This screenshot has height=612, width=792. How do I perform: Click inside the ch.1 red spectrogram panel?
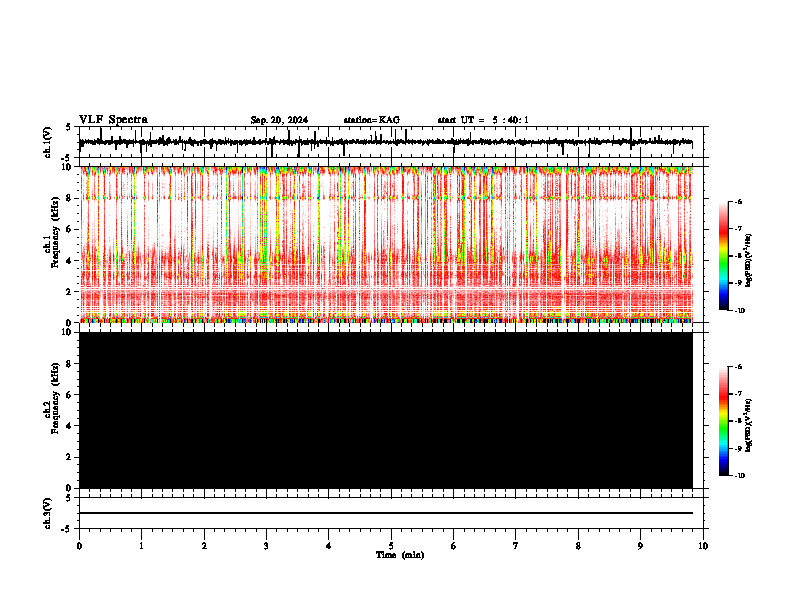point(385,244)
